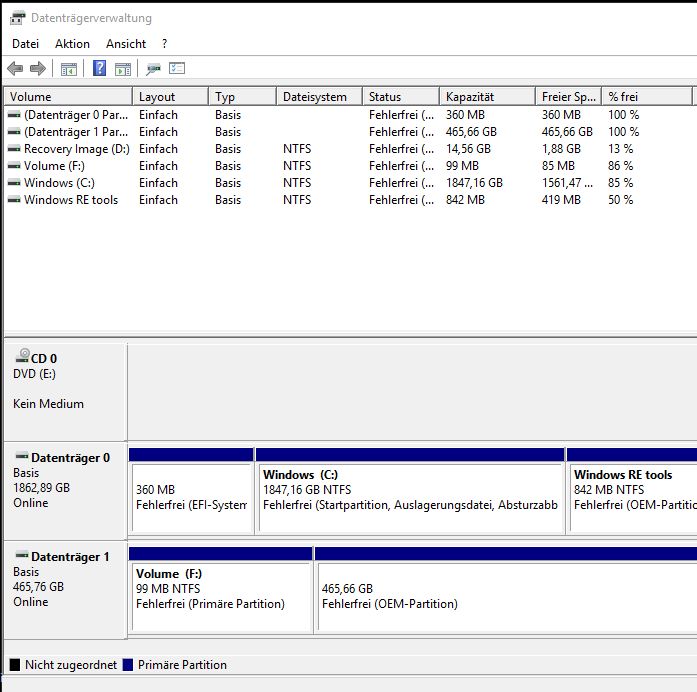The width and height of the screenshot is (697, 692).
Task: Open the ? help menu
Action: pos(164,44)
